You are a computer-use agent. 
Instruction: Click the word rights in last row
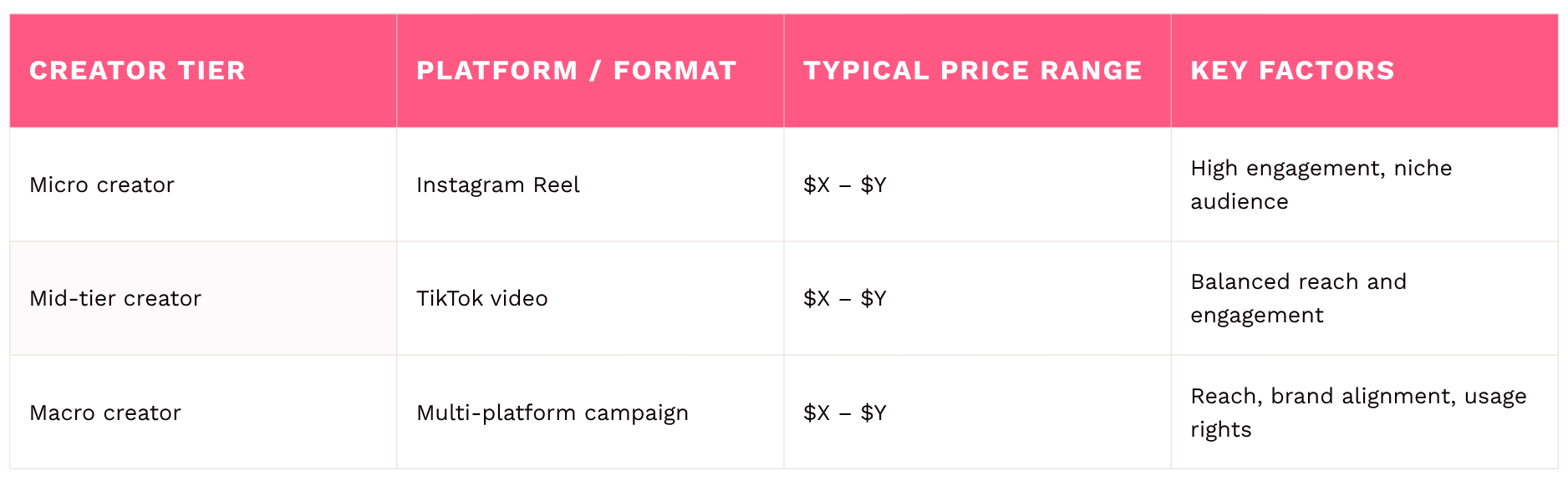click(x=1220, y=430)
